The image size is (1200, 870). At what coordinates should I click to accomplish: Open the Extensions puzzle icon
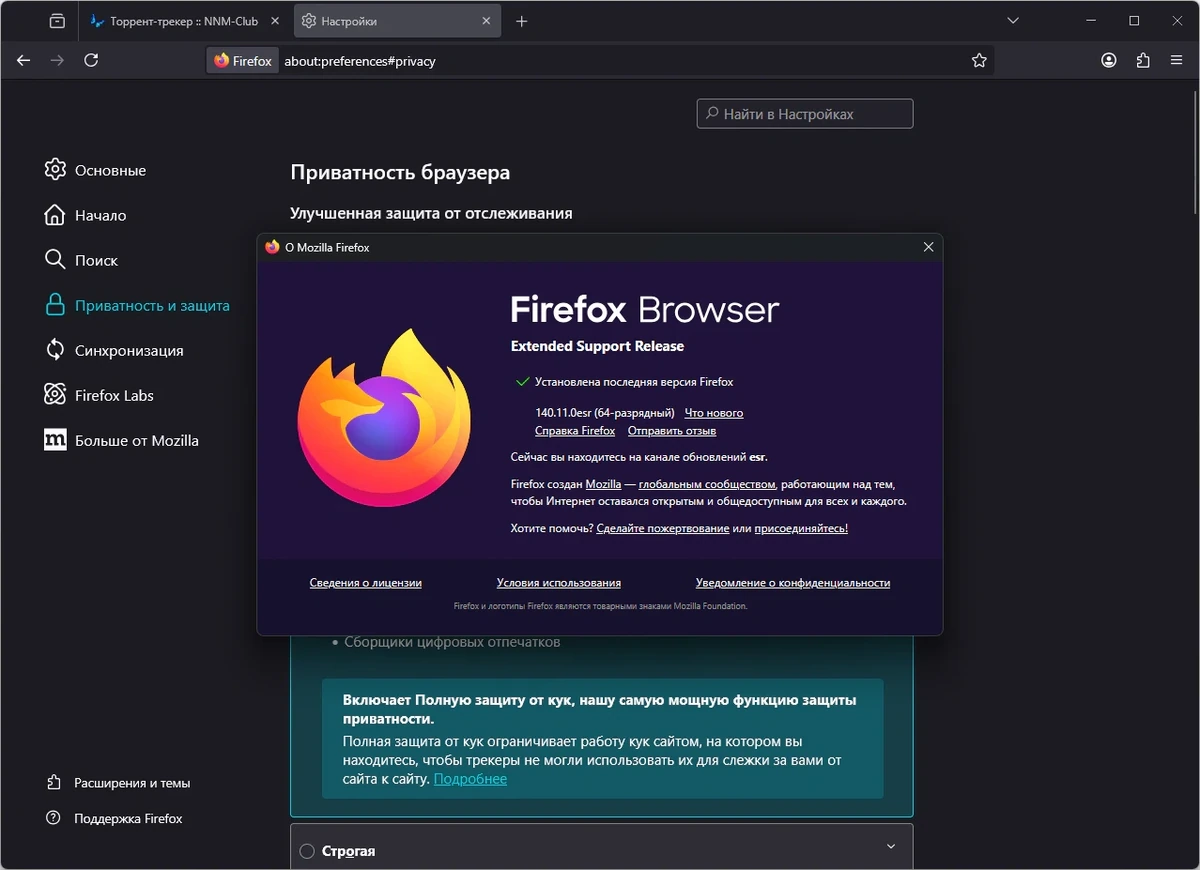coord(1143,60)
